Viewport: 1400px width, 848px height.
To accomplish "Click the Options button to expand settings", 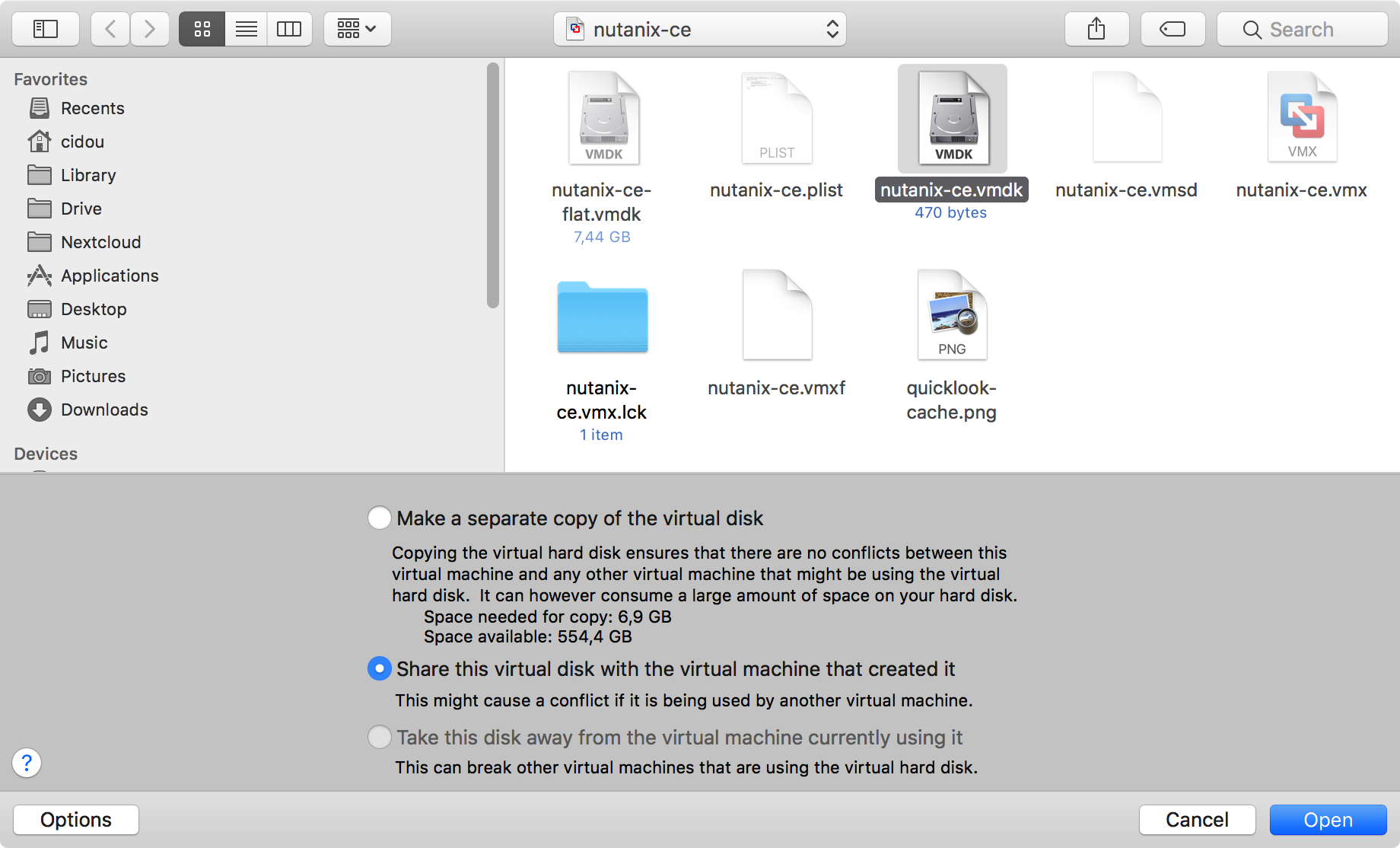I will coord(76,820).
